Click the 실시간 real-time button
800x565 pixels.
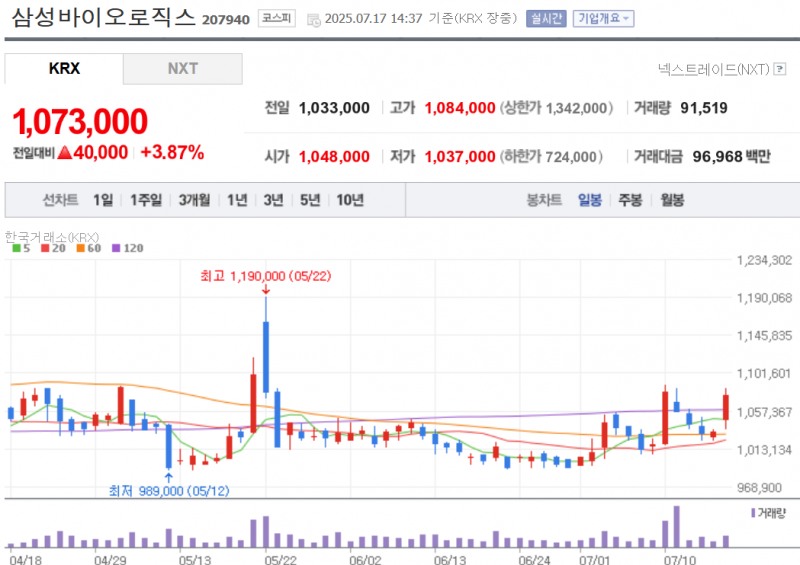(x=546, y=19)
